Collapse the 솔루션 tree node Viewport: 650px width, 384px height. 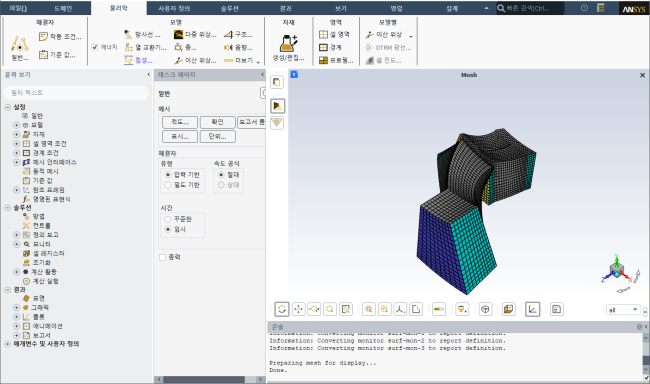[x=7, y=207]
